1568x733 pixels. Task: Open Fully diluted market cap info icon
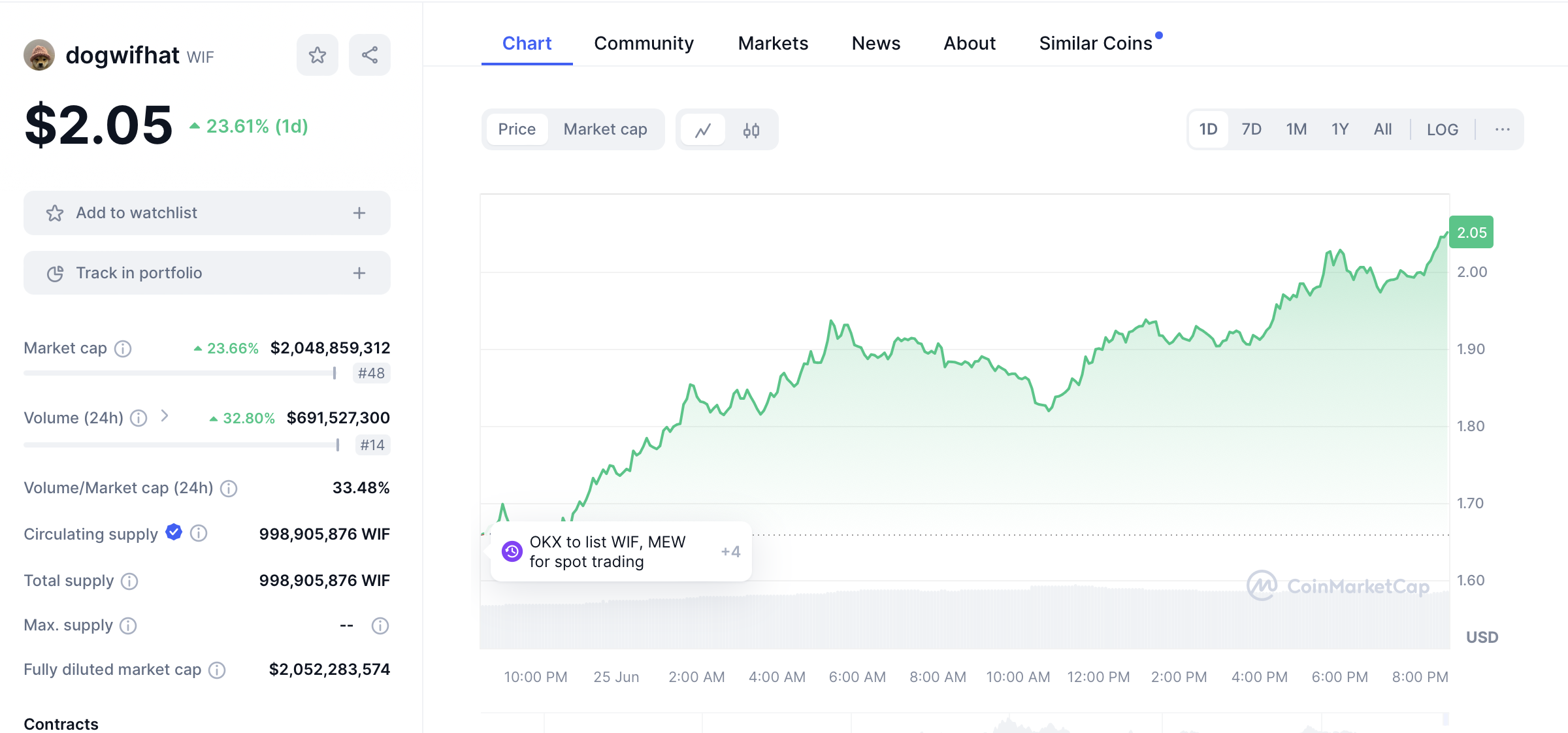tap(217, 670)
